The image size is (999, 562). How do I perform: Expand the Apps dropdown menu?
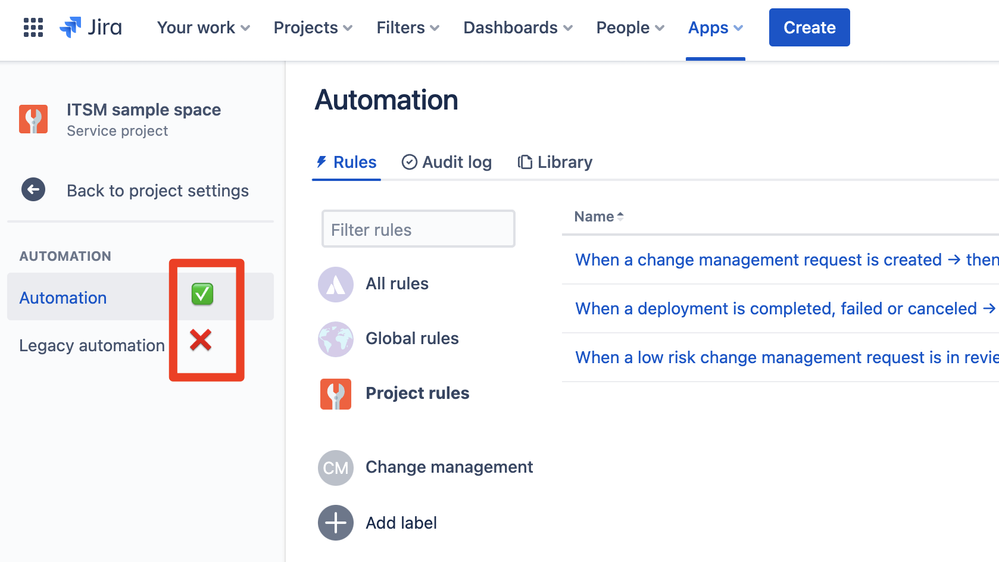[x=715, y=27]
